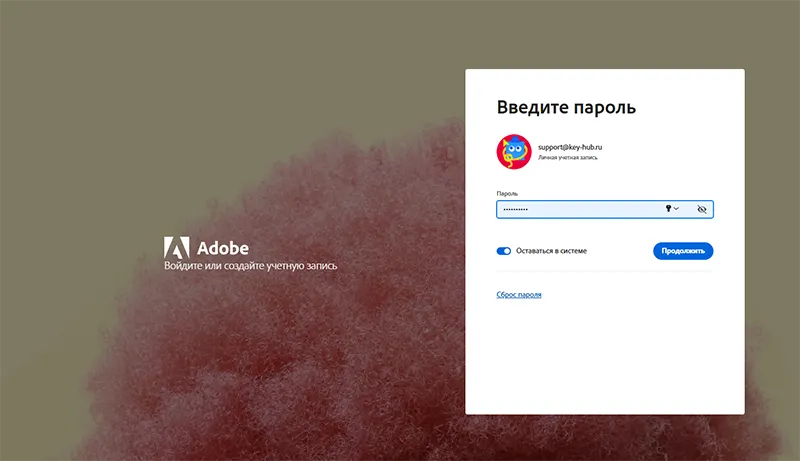Screen dimensions: 800x461
Task: Click the key icon in password field
Action: [668, 209]
